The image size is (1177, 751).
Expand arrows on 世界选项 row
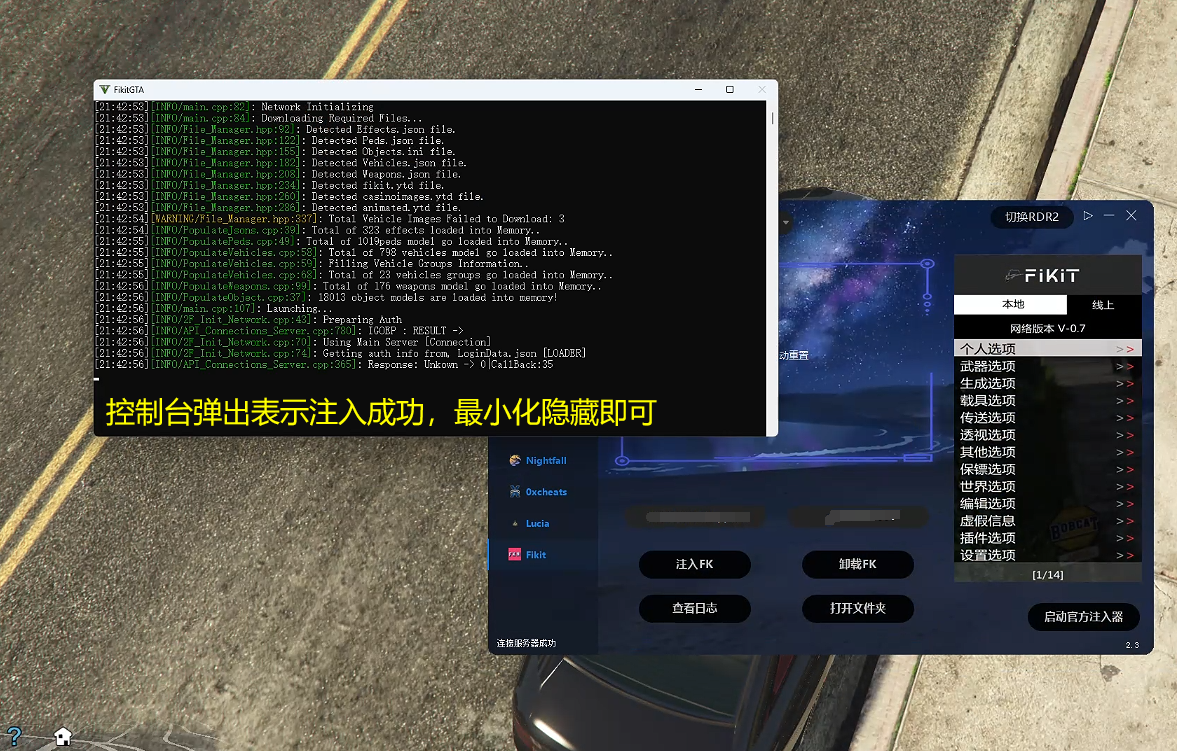pyautogui.click(x=1124, y=487)
